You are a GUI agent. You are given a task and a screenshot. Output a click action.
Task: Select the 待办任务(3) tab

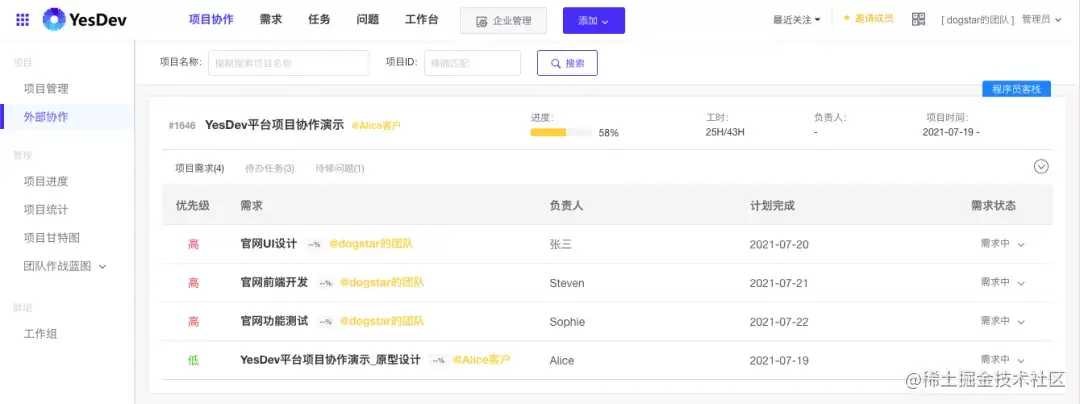point(270,168)
